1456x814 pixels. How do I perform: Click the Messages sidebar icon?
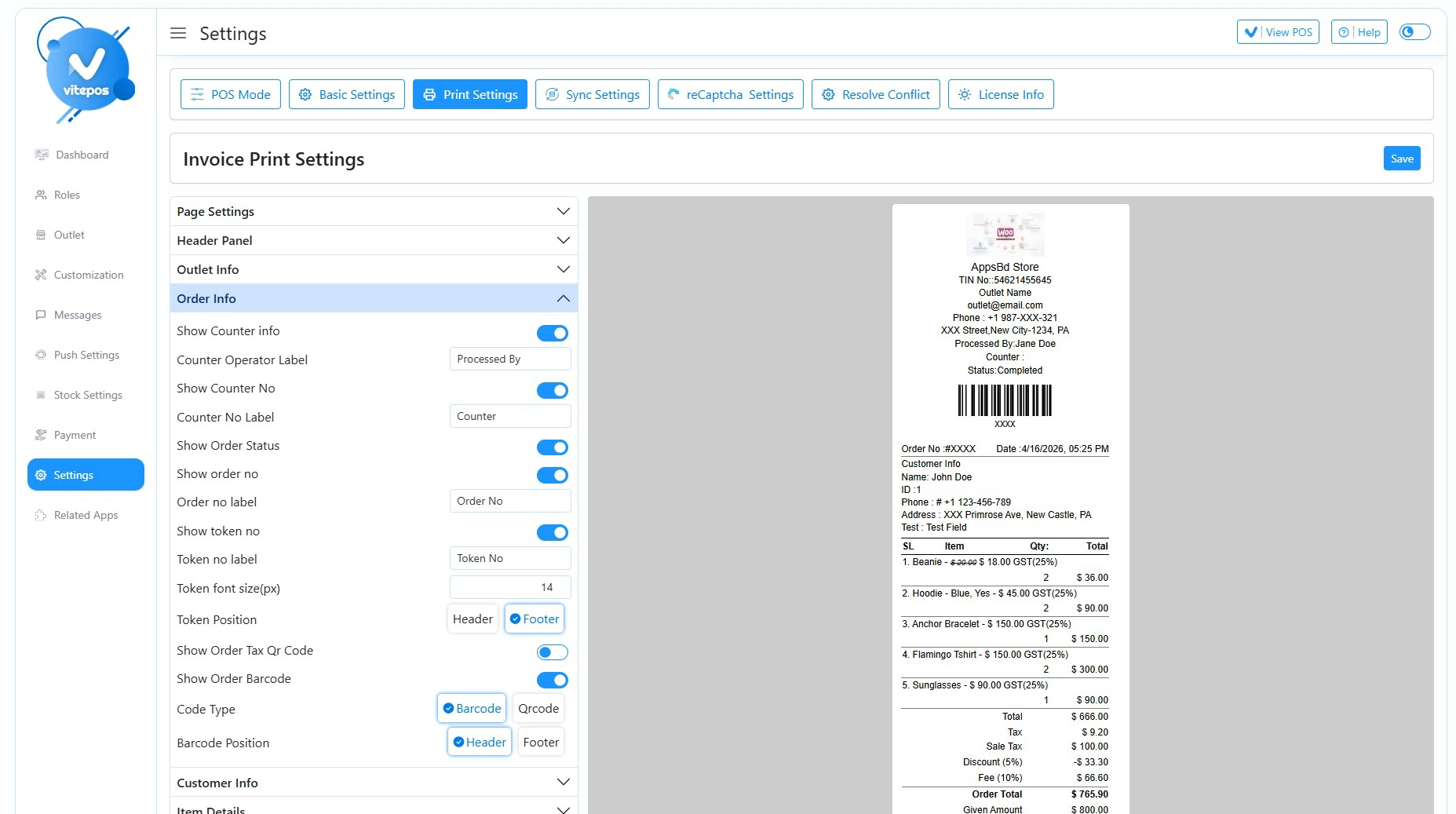[x=41, y=315]
